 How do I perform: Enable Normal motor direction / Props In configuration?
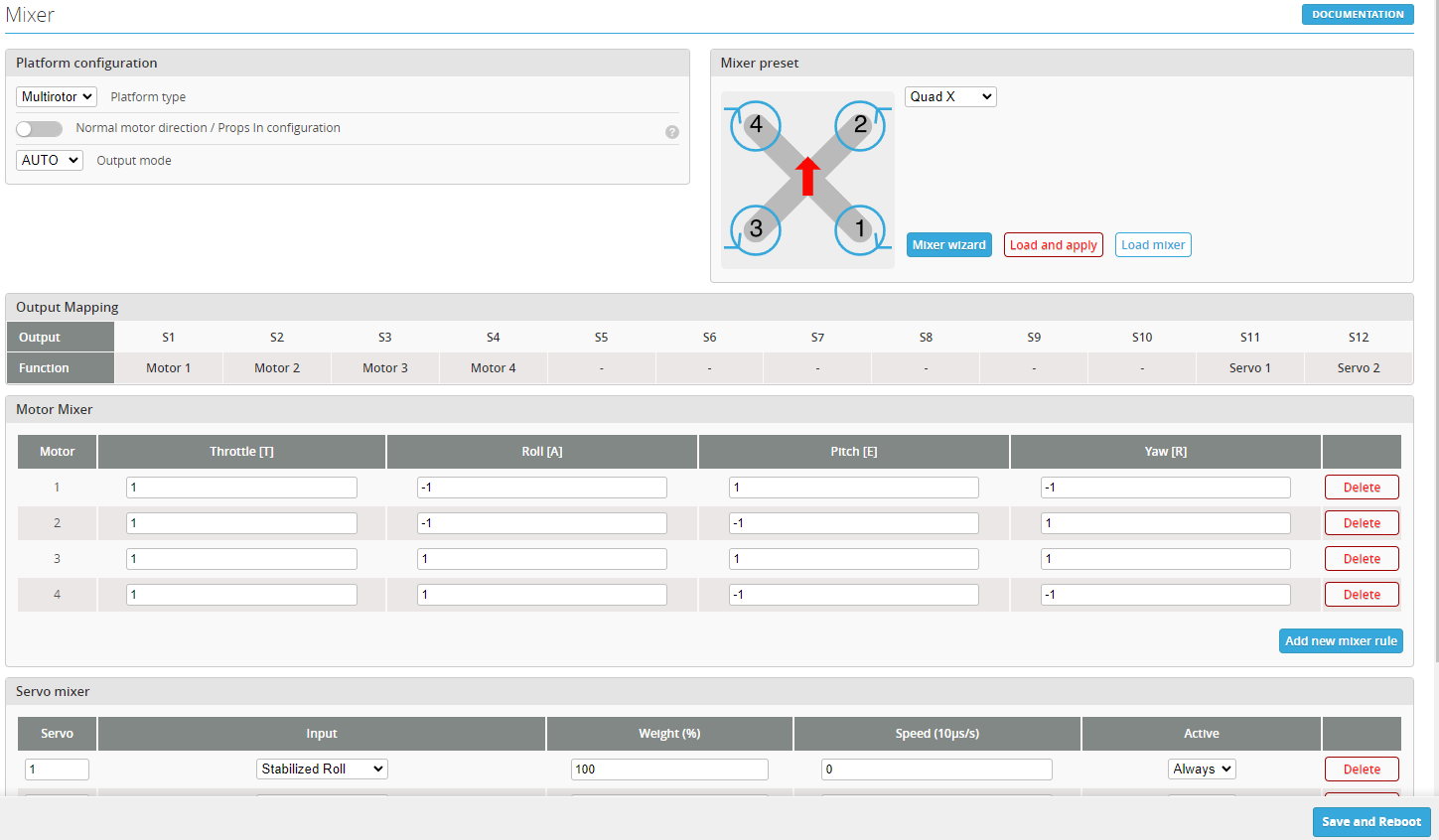click(39, 129)
